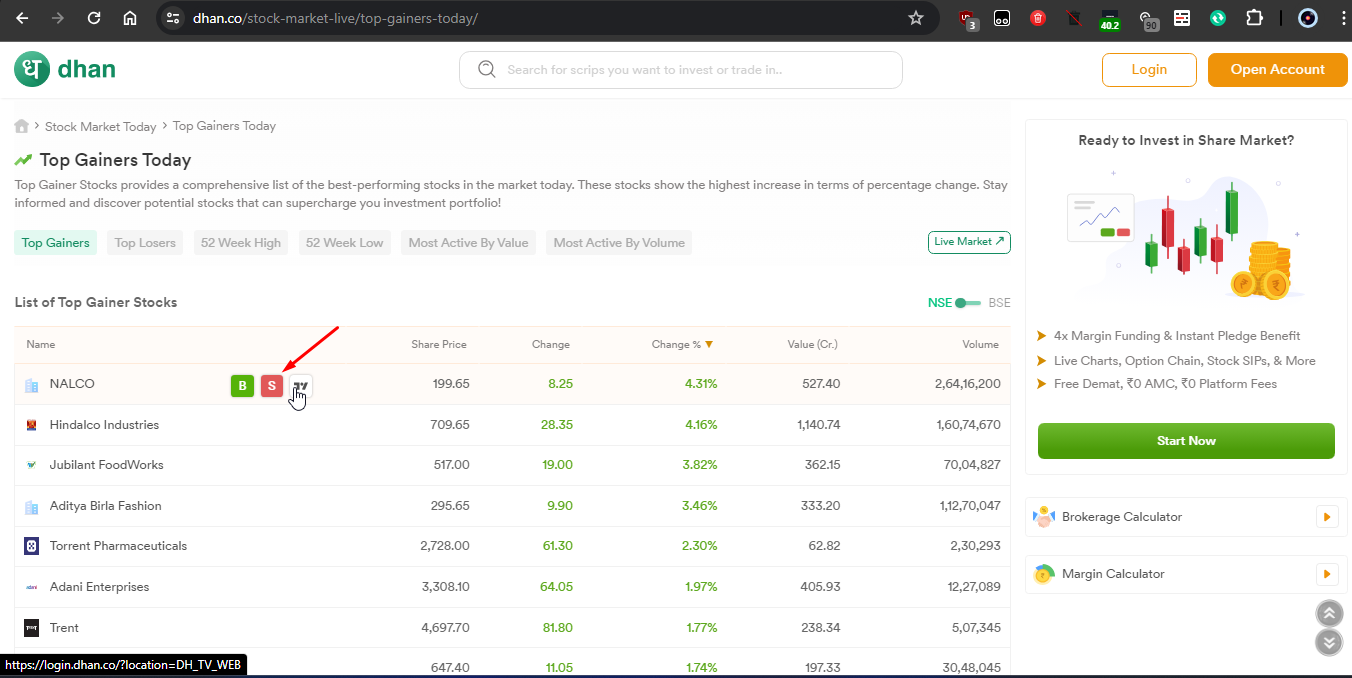Open the Chrome three-dot menu
The height and width of the screenshot is (678, 1352).
point(1343,18)
